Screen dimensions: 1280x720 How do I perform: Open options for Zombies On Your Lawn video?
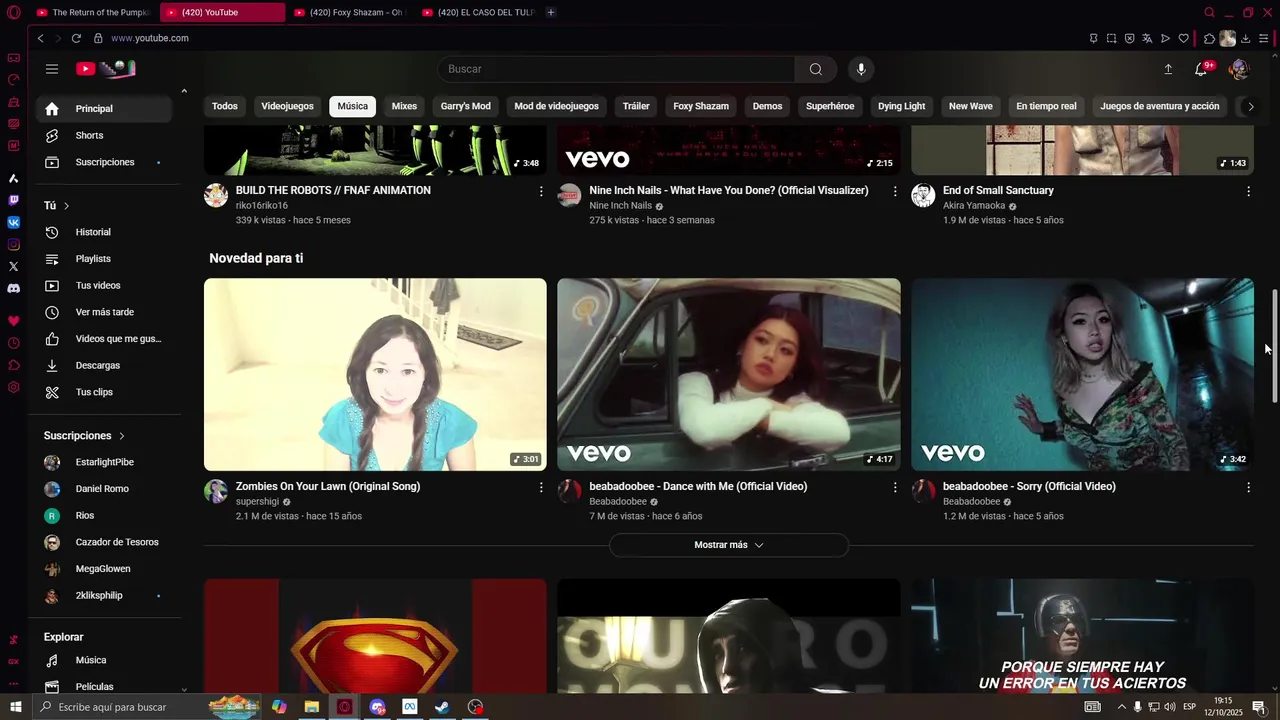[x=541, y=487]
